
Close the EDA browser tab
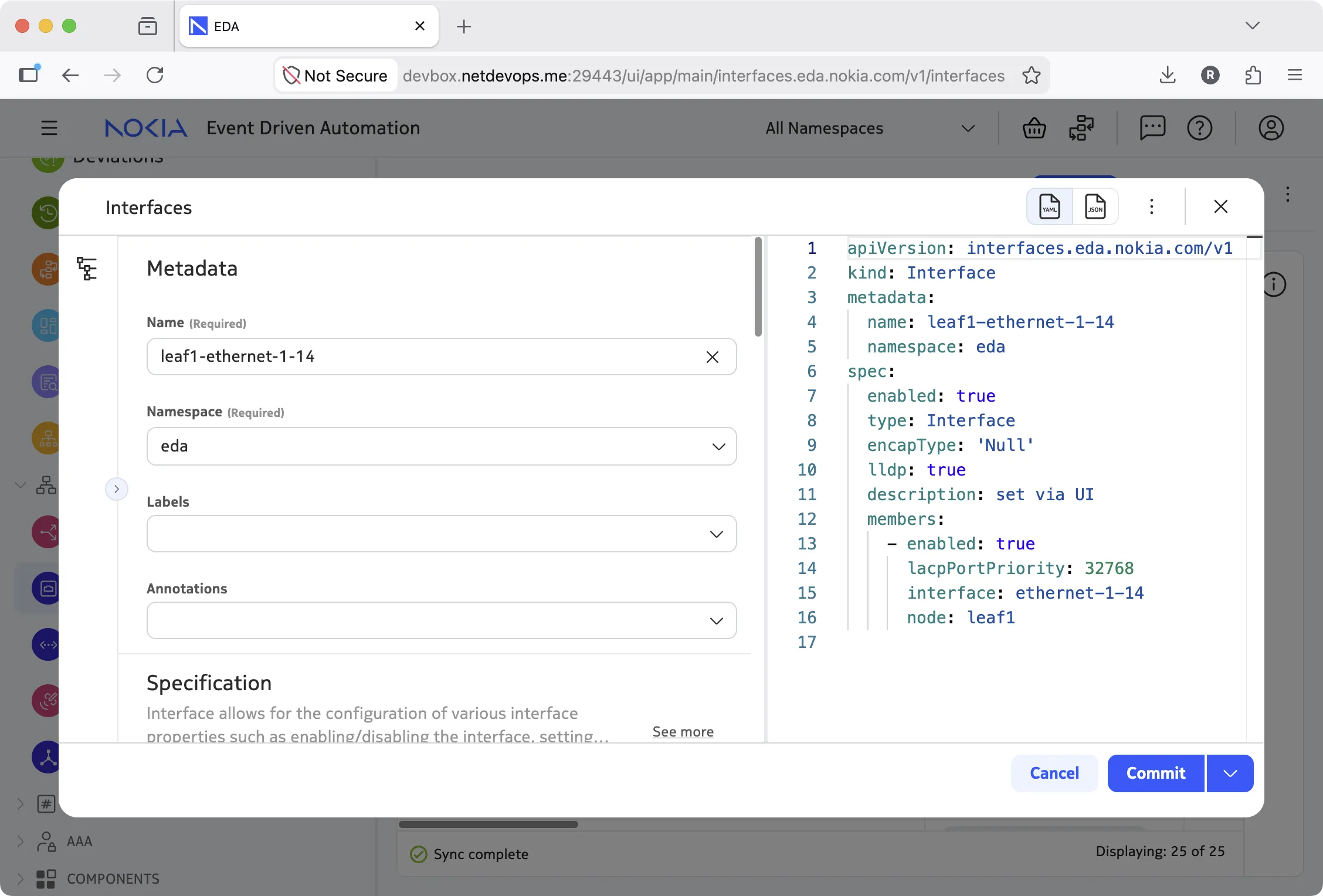(x=420, y=26)
